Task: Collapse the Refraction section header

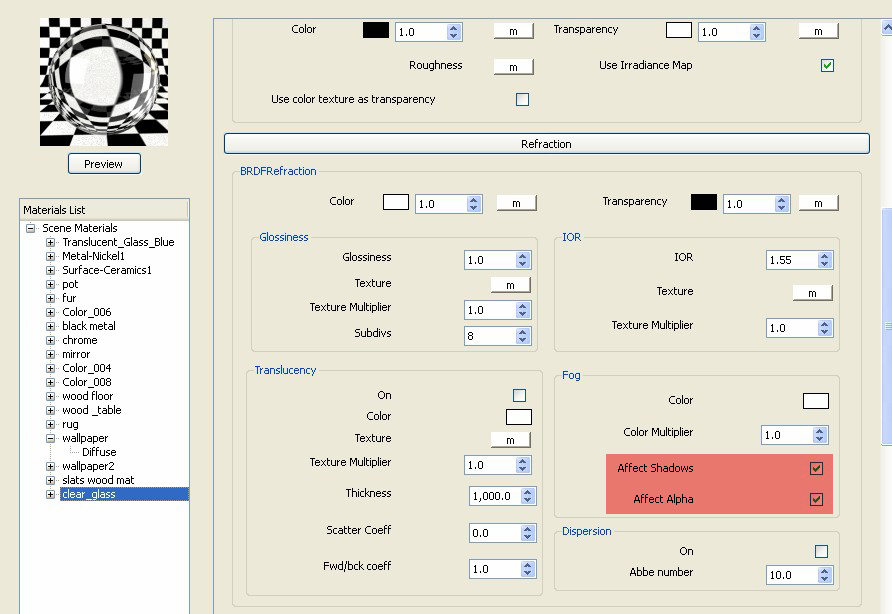Action: pos(546,143)
